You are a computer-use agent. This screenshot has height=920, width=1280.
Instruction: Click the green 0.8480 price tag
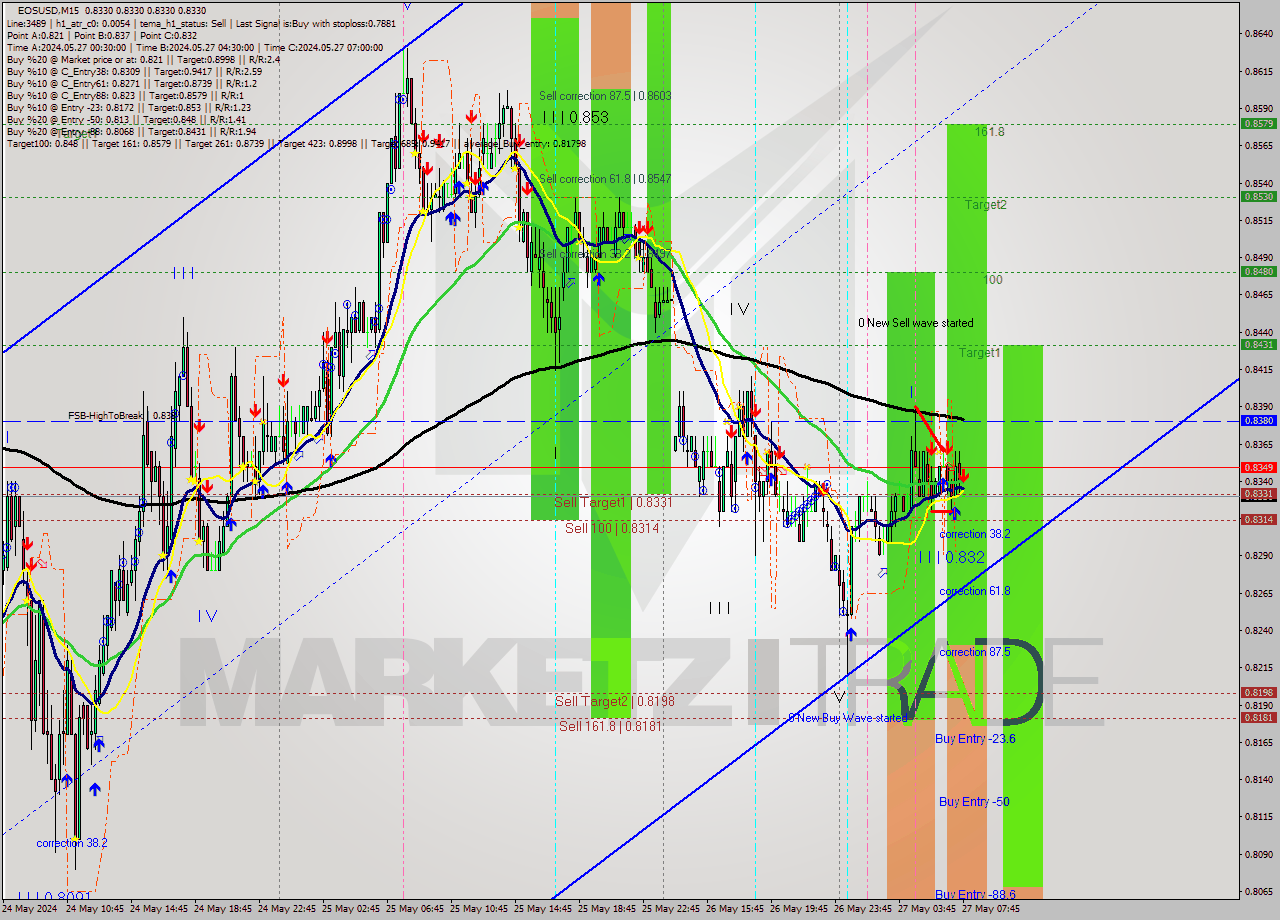coord(1258,271)
